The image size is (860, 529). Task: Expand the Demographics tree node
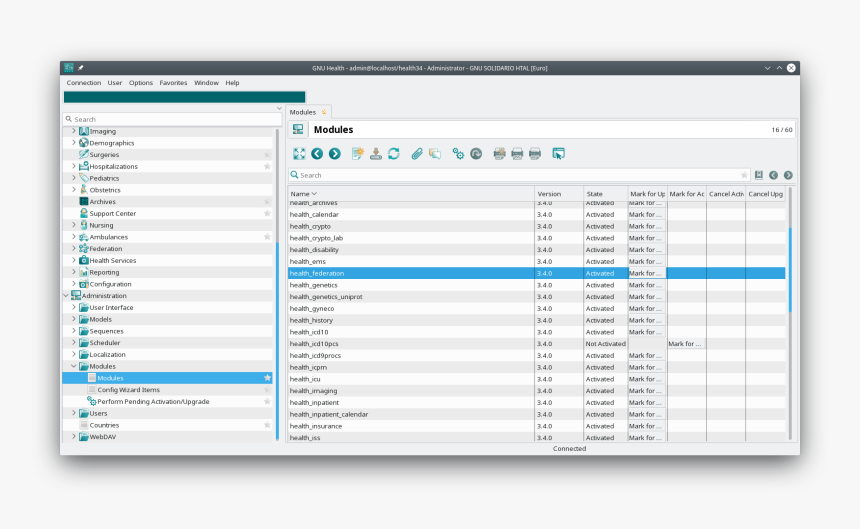(x=74, y=143)
